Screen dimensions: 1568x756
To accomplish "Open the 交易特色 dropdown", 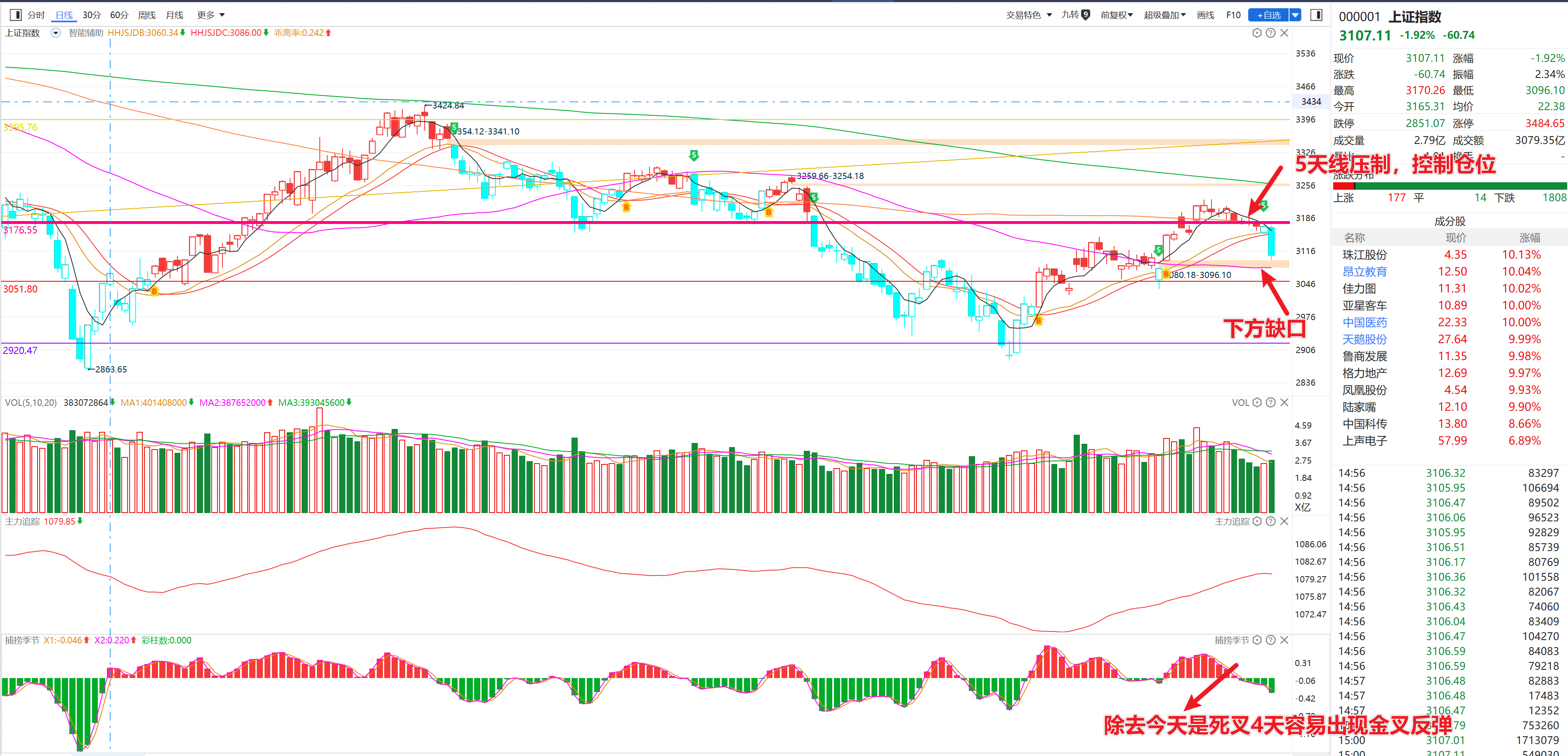I will [x=1029, y=14].
